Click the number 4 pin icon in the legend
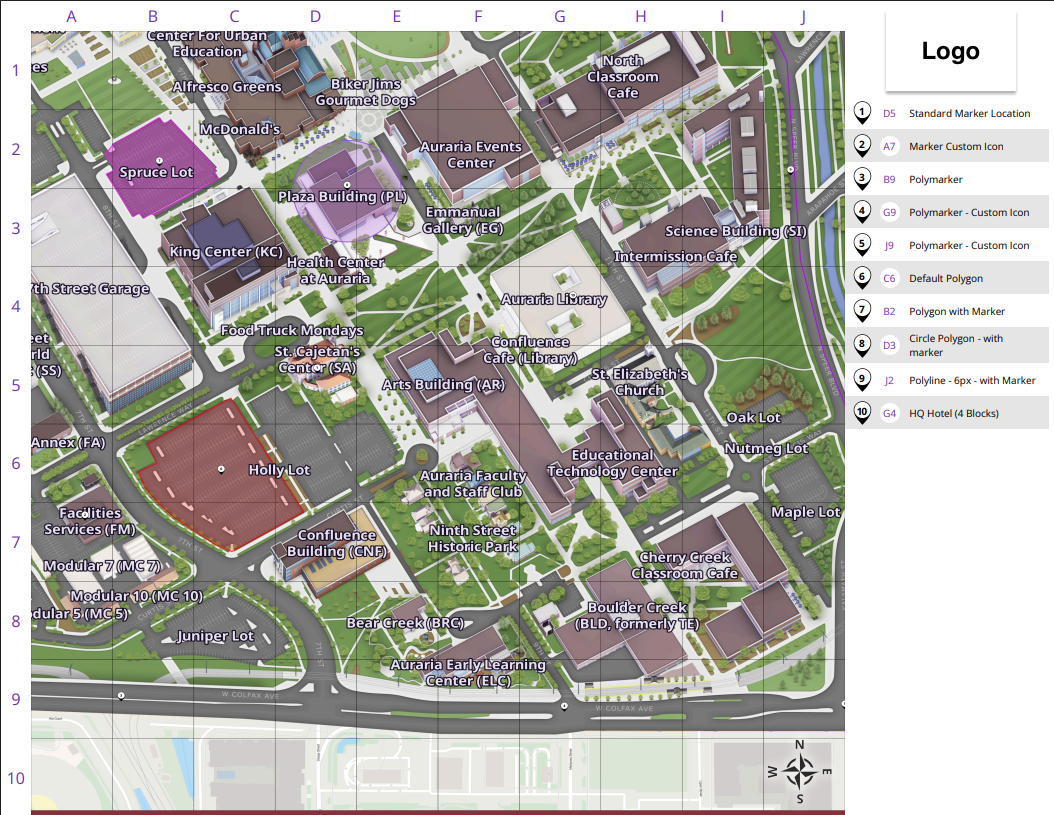This screenshot has height=815, width=1054. point(862,212)
